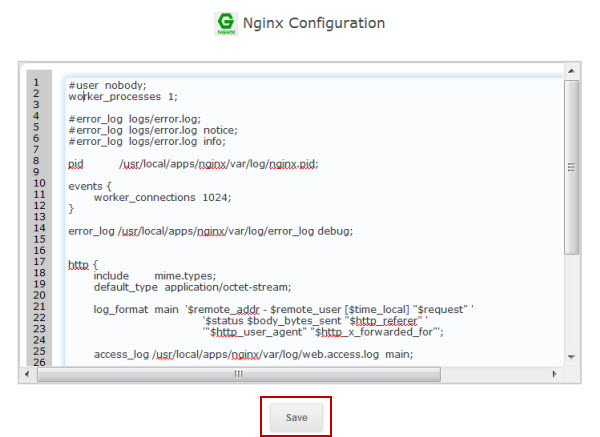600x437 pixels.
Task: Click the 'log_format main' line
Action: 284,309
